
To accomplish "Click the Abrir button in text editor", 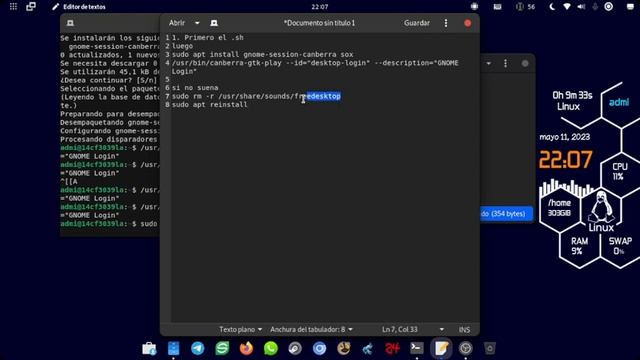I will [177, 23].
